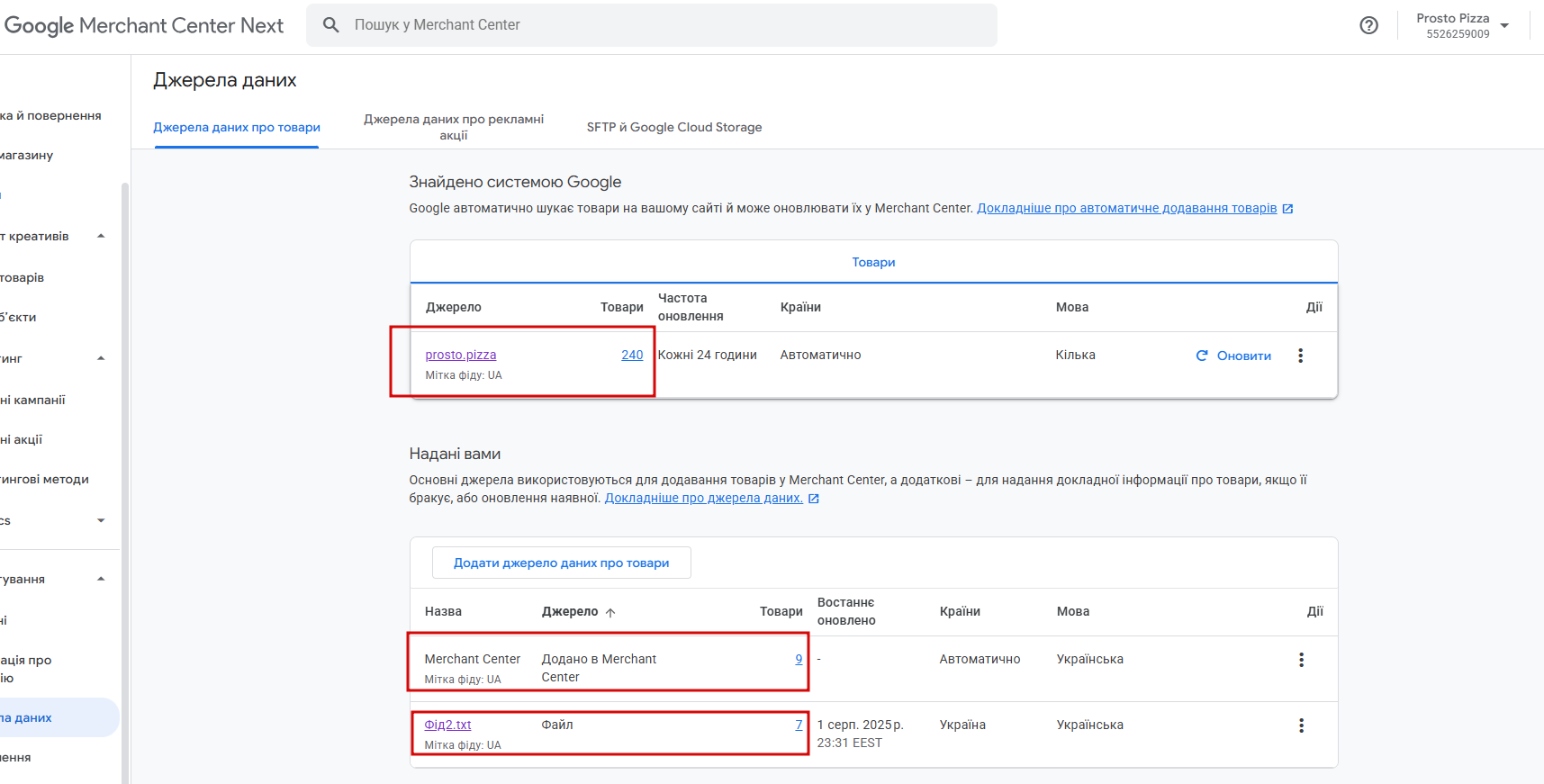Select the Товари tab in Google-found table
The width and height of the screenshot is (1544, 784).
pyautogui.click(x=873, y=262)
